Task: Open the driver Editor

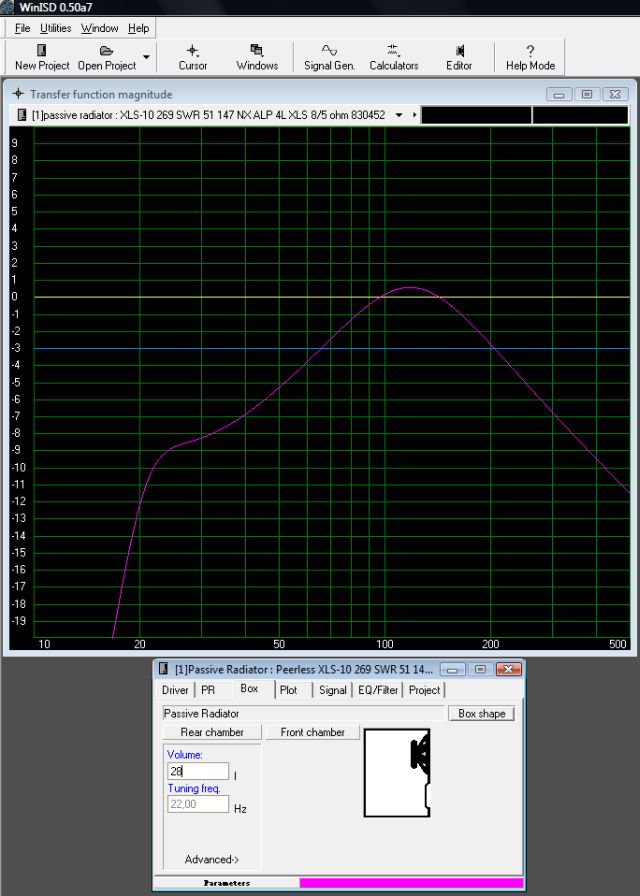Action: click(x=459, y=57)
